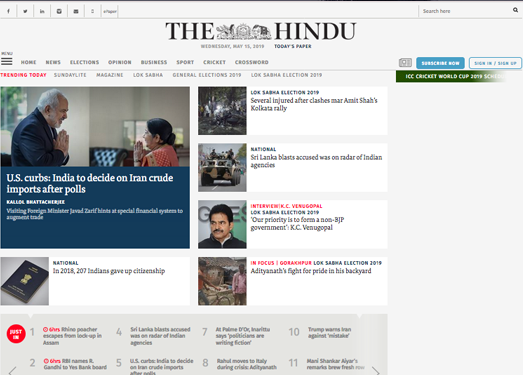Open the 'Our priority' Venugopal interview headline
Screen dimensions: 523x375
pos(297,224)
